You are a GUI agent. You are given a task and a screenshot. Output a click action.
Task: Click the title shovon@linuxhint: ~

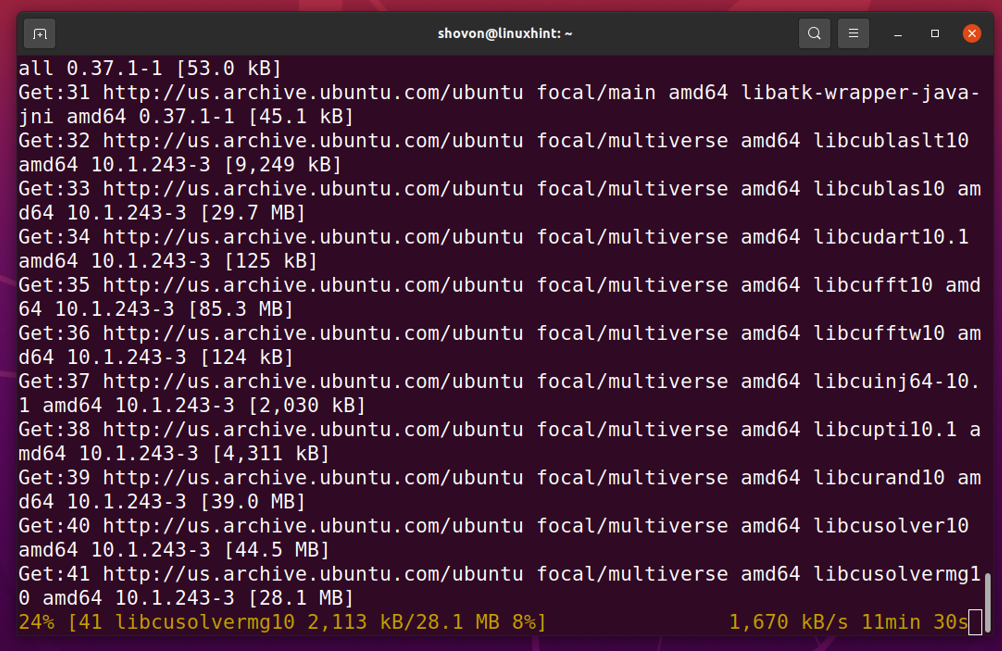click(x=505, y=33)
